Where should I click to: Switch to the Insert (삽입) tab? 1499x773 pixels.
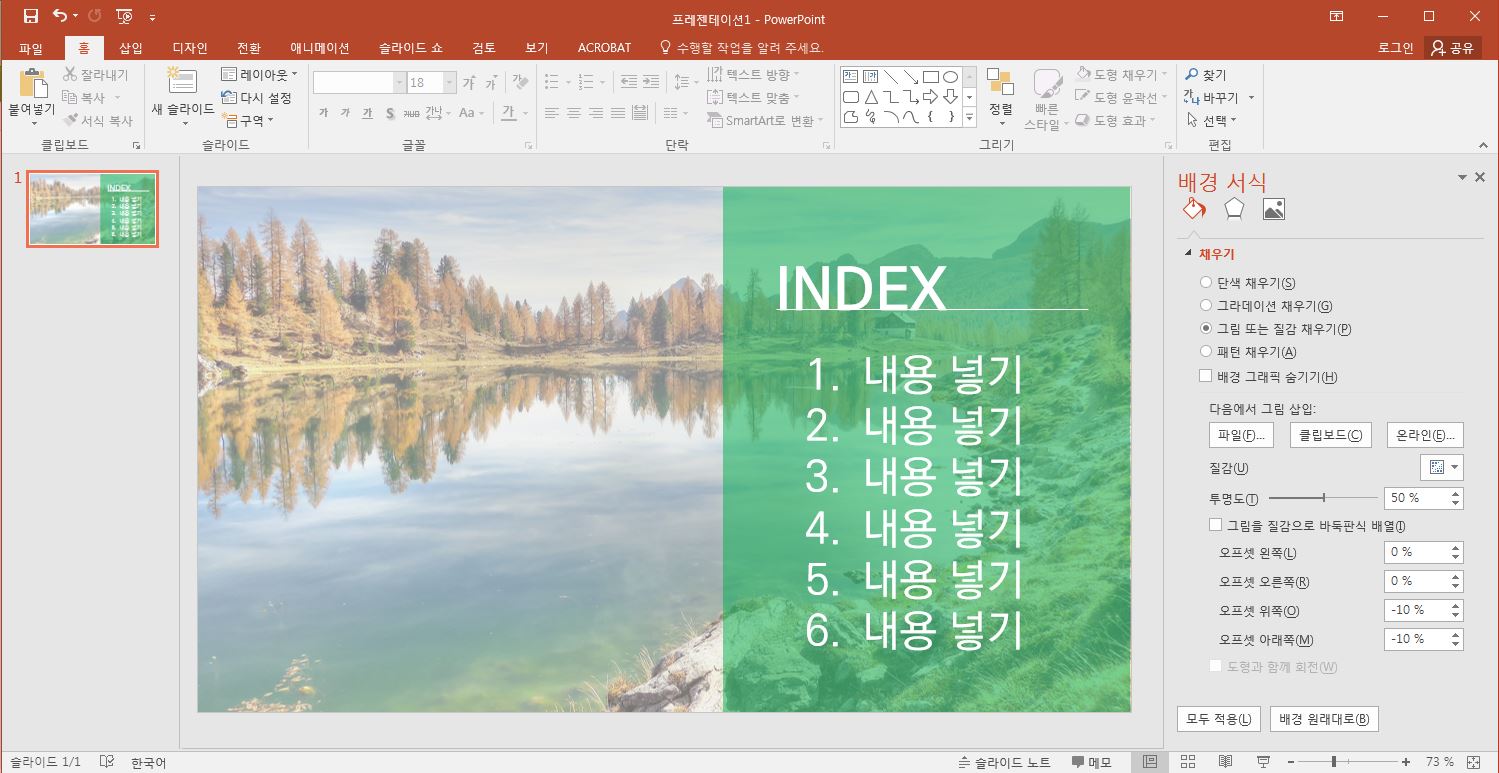[131, 48]
